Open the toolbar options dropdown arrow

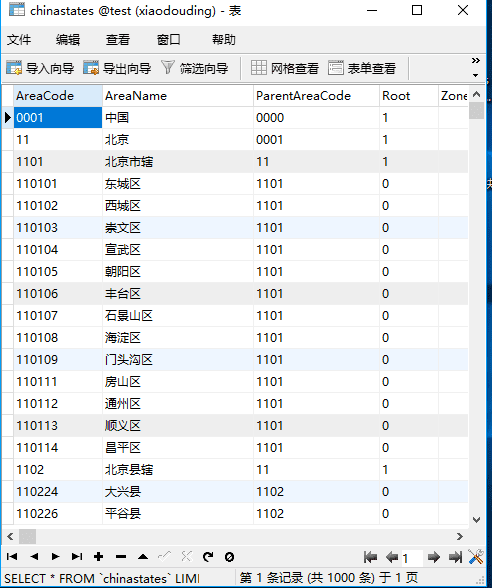[476, 75]
